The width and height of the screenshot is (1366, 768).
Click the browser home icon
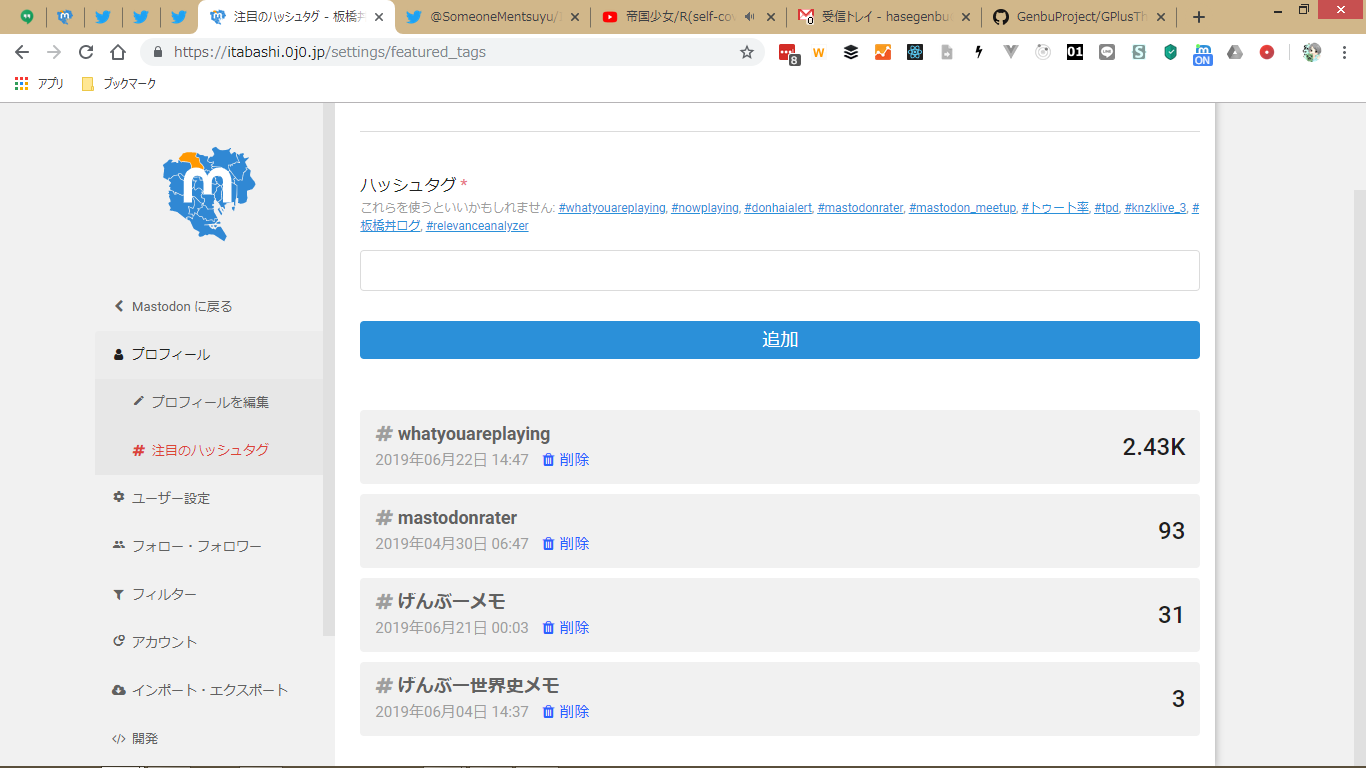118,52
